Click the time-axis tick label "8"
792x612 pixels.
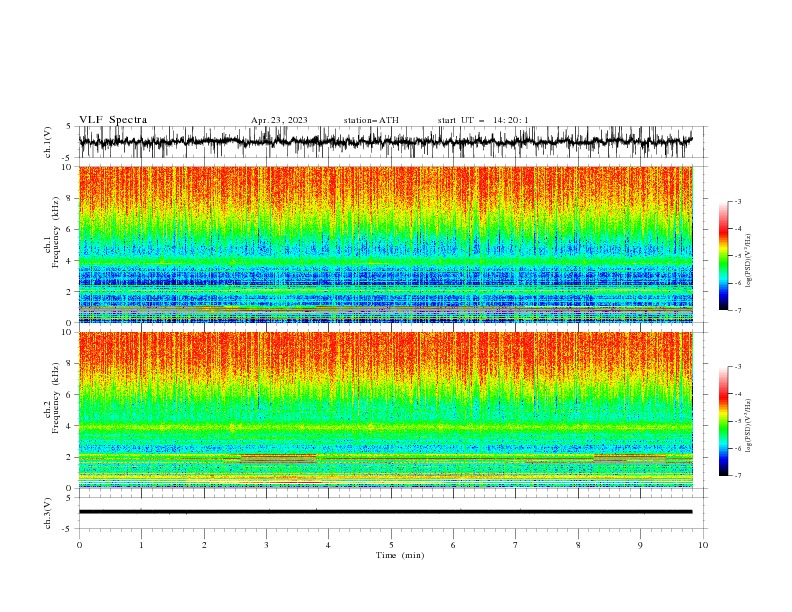(578, 545)
